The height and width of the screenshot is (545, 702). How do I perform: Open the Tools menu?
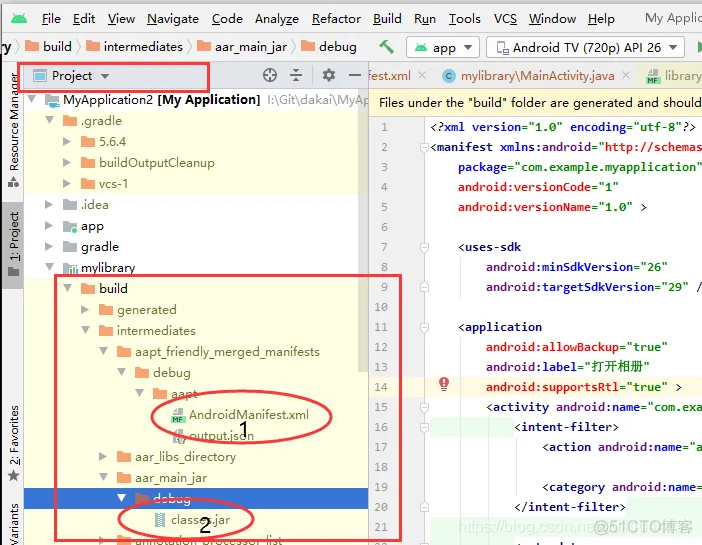(465, 19)
